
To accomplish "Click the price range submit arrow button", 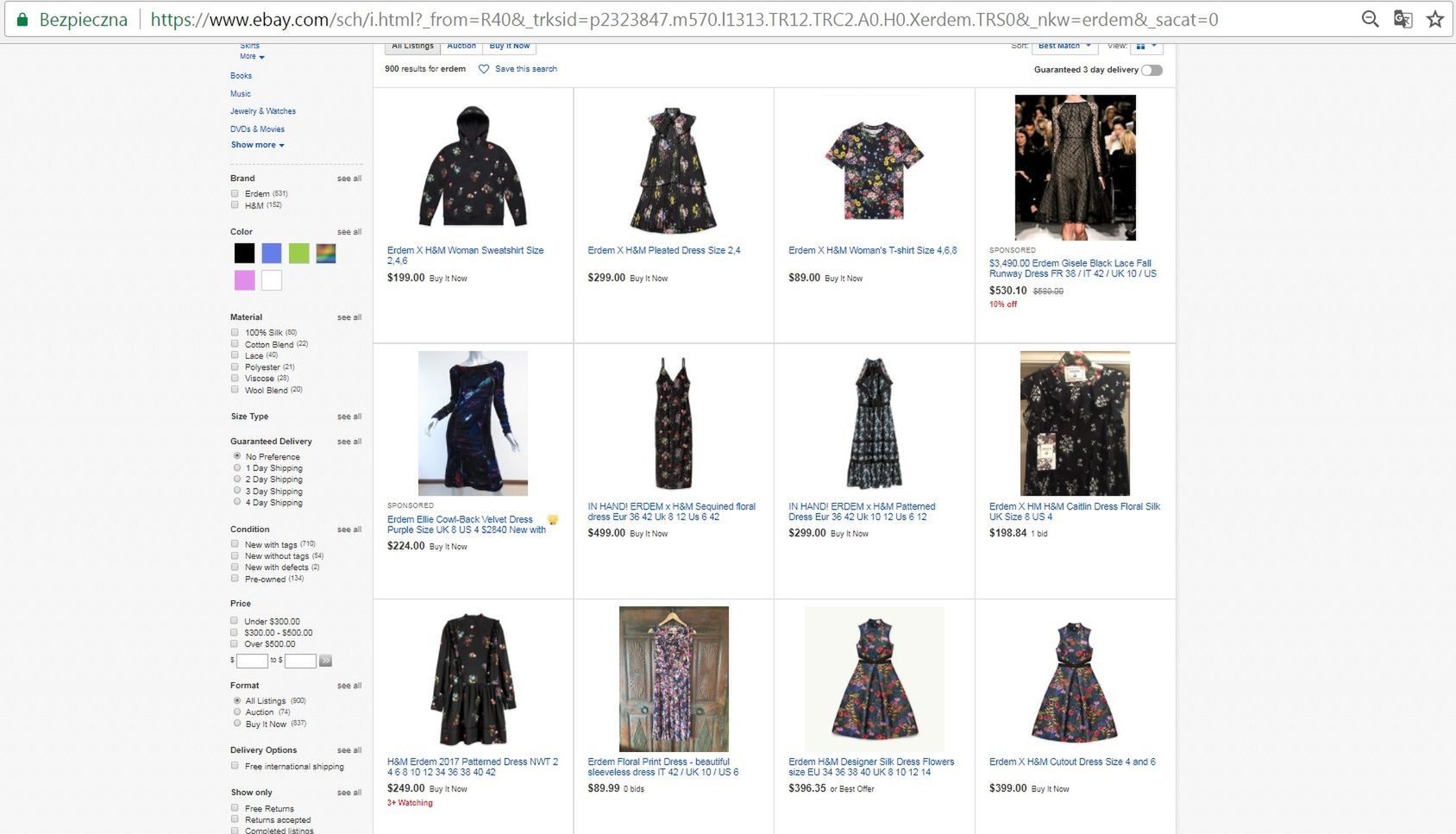I will pos(325,661).
